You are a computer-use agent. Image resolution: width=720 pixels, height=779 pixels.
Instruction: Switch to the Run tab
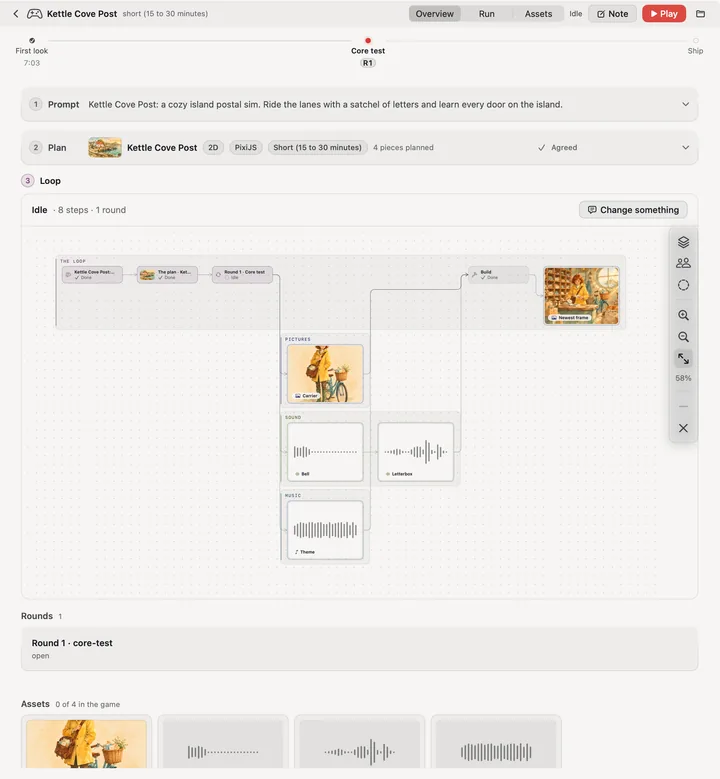486,14
